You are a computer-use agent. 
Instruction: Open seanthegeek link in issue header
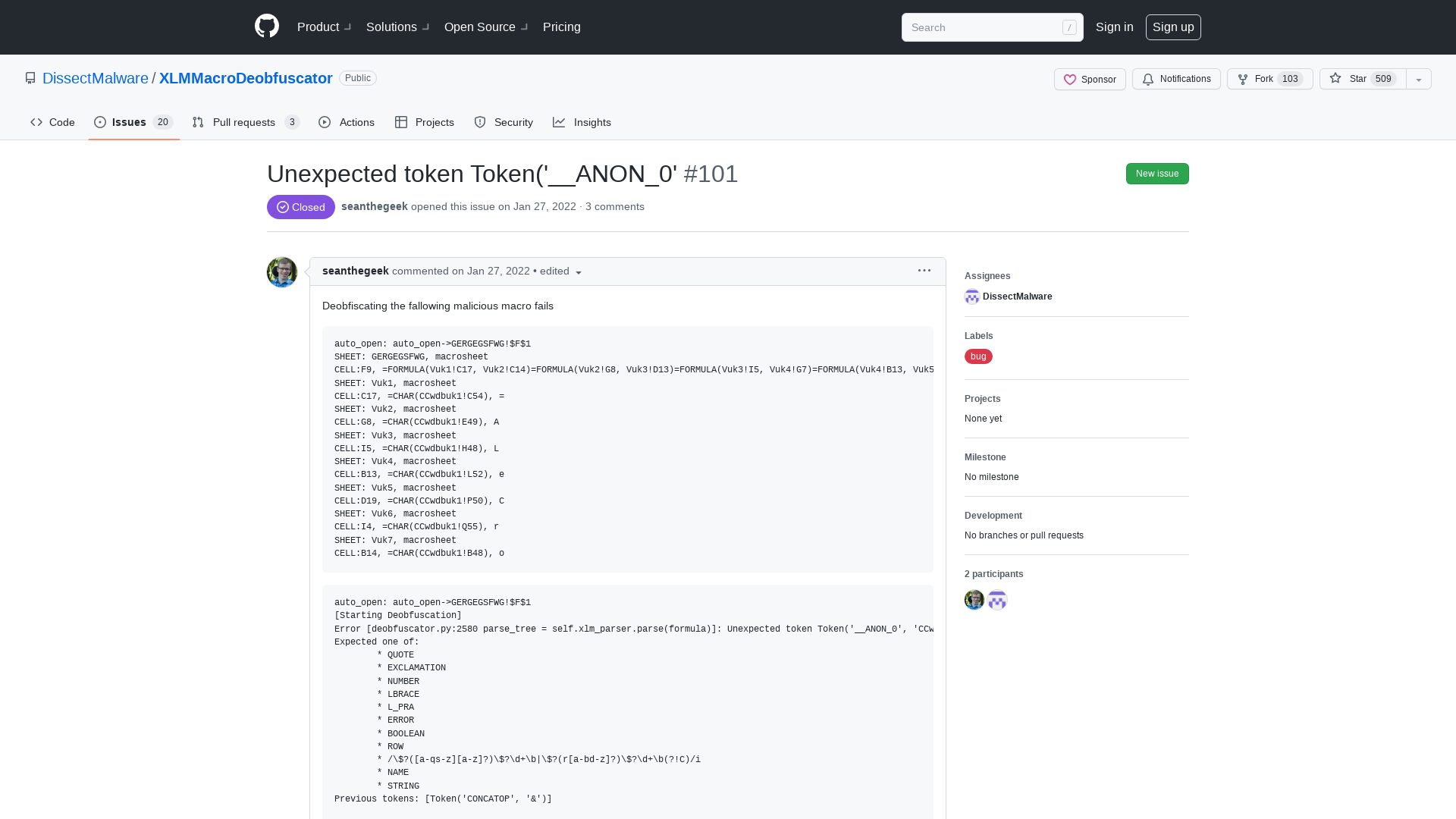(x=375, y=206)
